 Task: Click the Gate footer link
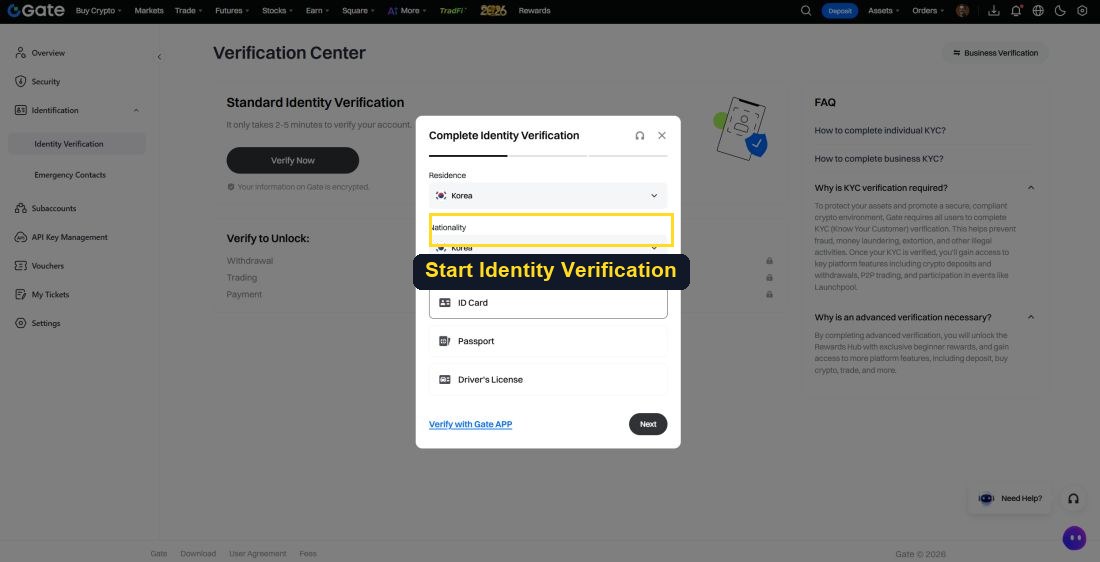159,554
